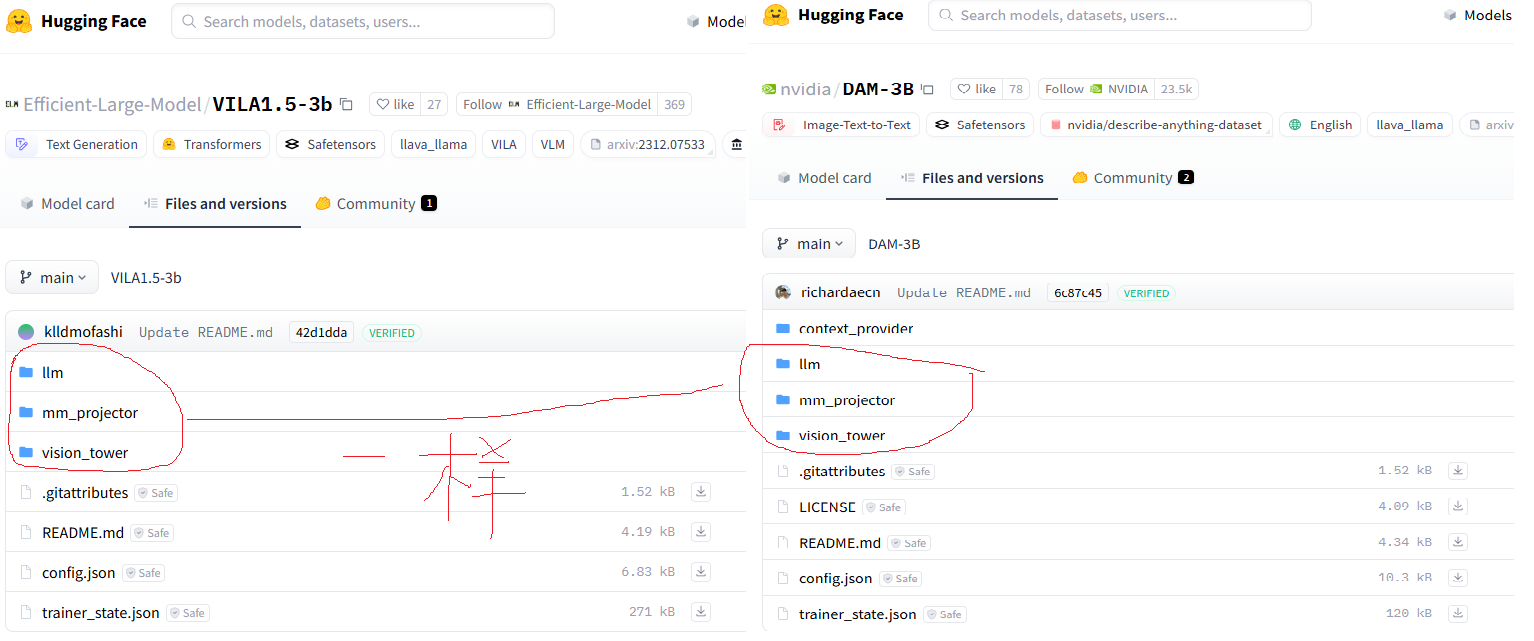Open the klldmofashi user profile link
Screen dimensions: 1534x641
click(x=83, y=332)
